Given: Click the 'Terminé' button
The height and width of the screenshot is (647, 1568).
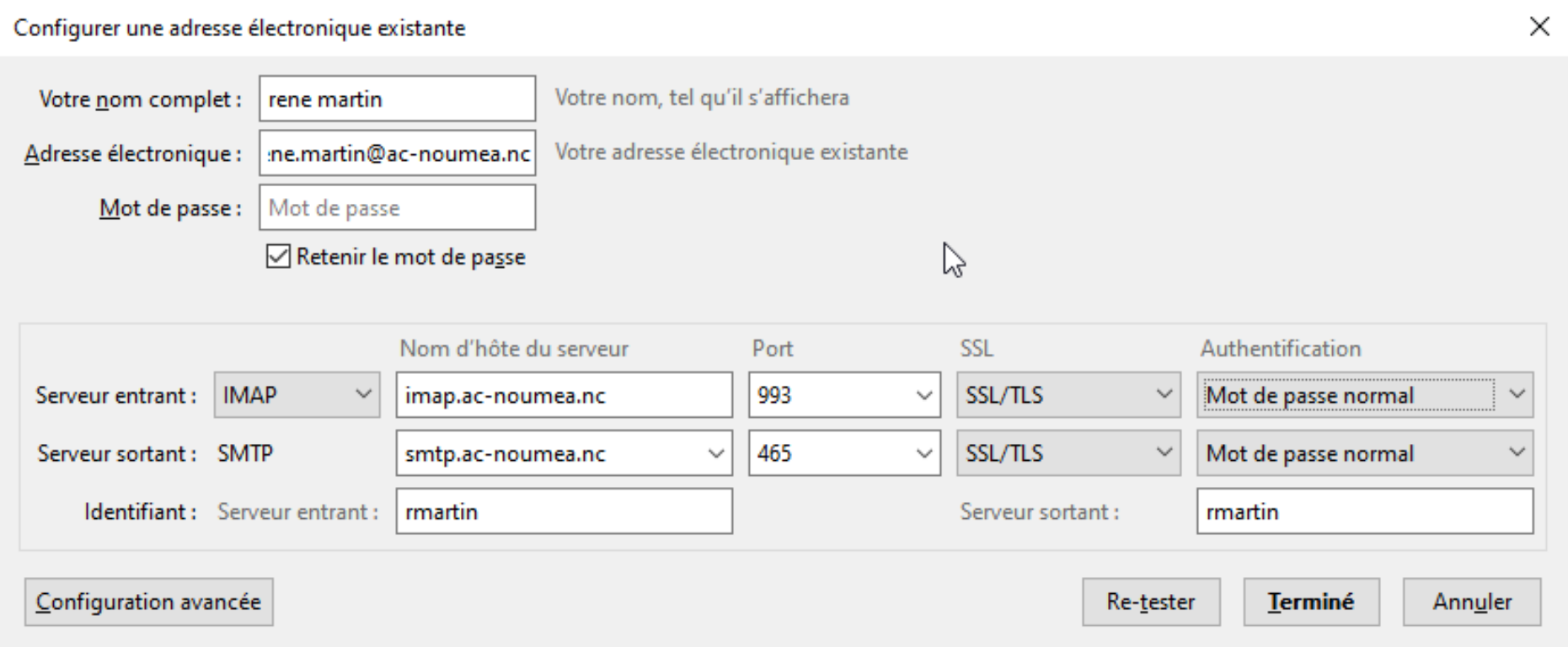Looking at the screenshot, I should coord(1311,602).
